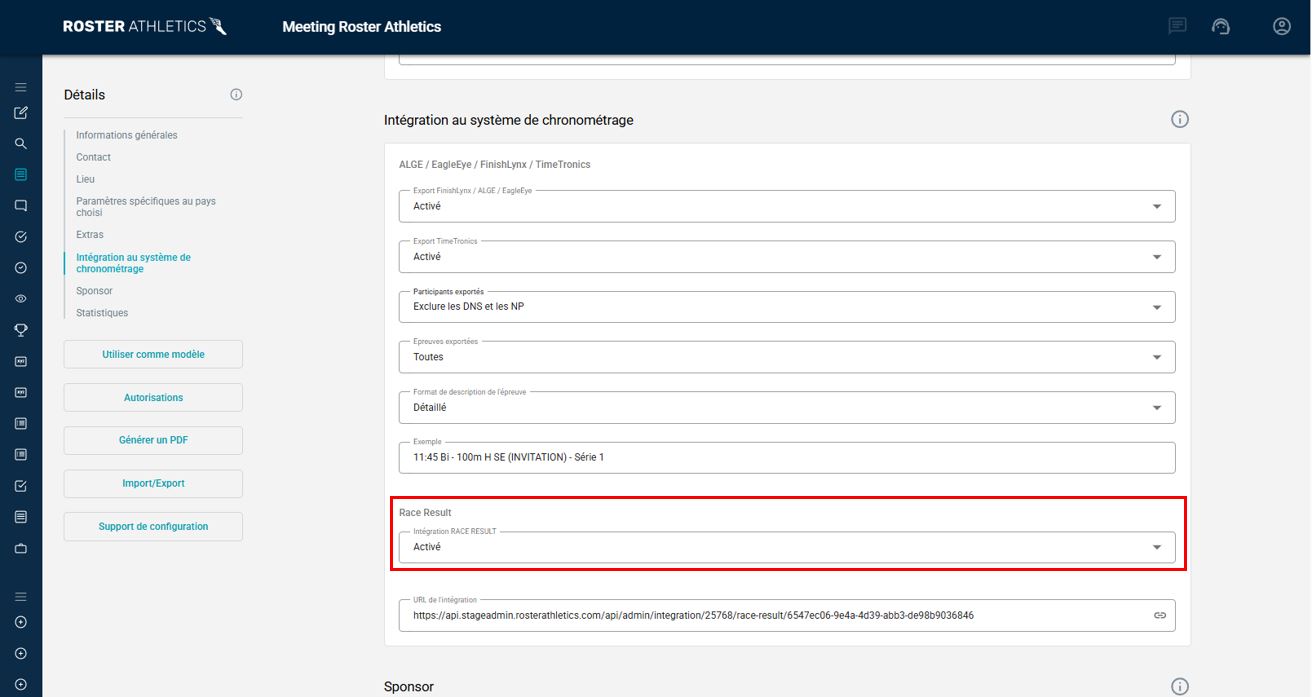Screen dimensions: 1314x697
Task: Go to Extras section
Action: tap(89, 235)
